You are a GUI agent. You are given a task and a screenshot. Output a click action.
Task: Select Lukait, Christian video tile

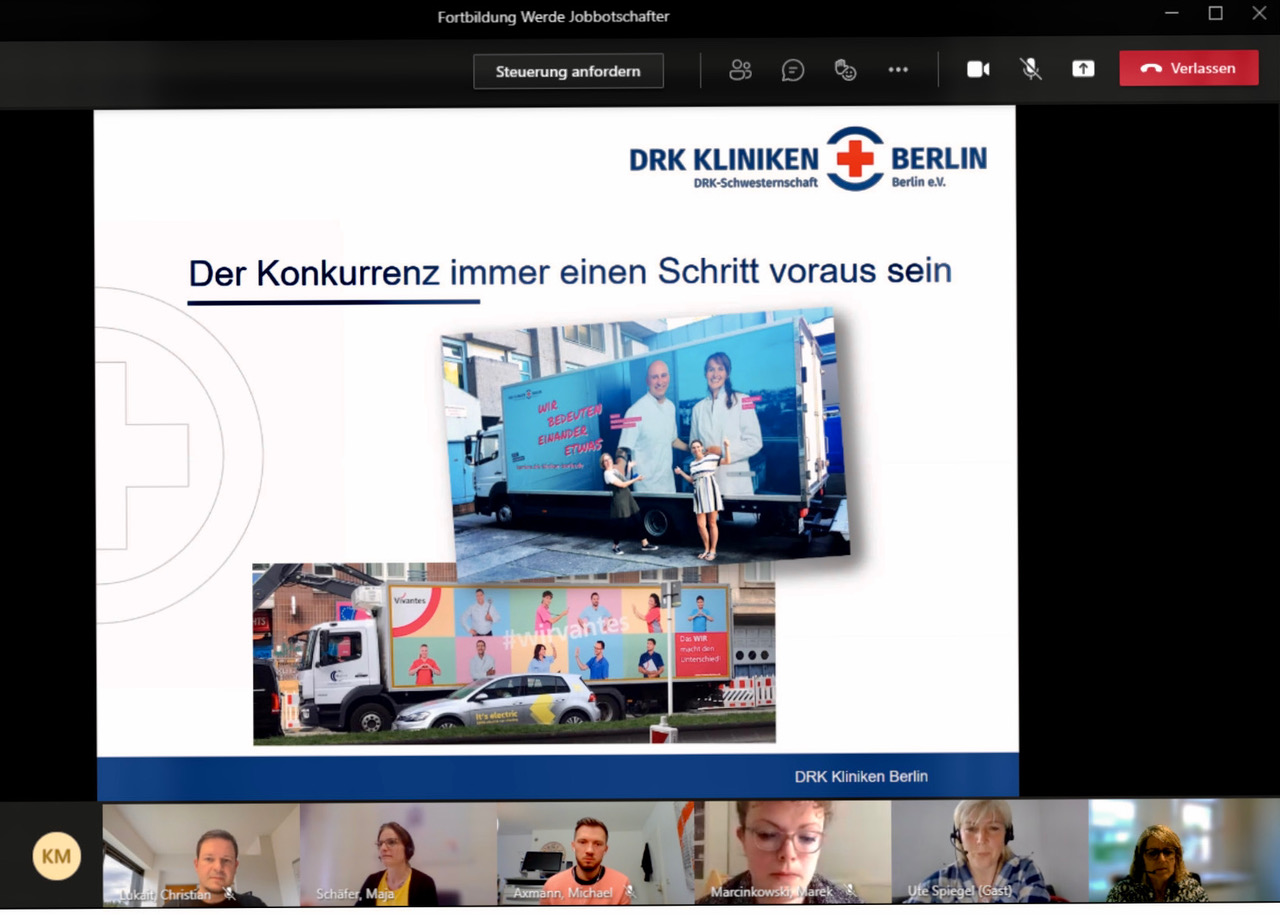coord(201,853)
